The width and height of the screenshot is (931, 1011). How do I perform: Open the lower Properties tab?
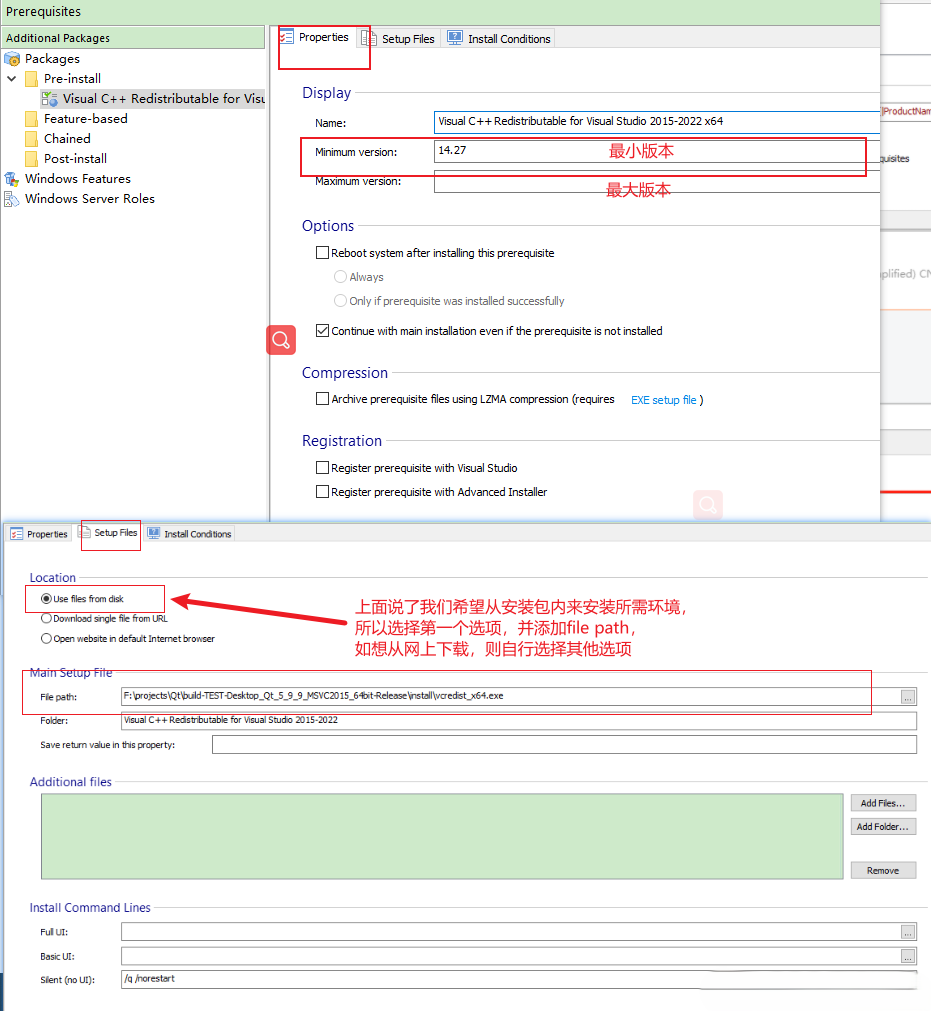(x=39, y=534)
